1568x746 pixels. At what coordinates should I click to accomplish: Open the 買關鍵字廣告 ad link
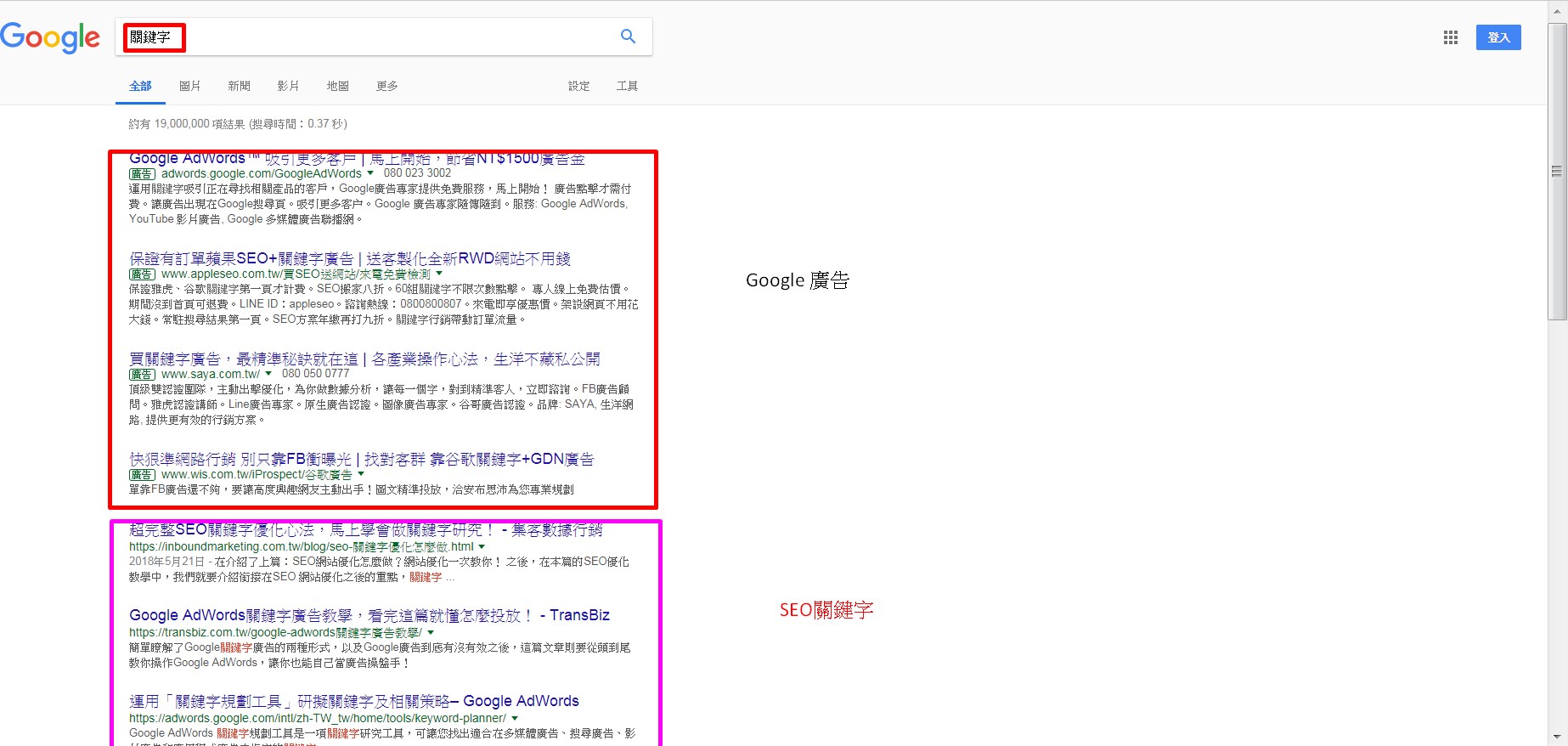pos(364,359)
